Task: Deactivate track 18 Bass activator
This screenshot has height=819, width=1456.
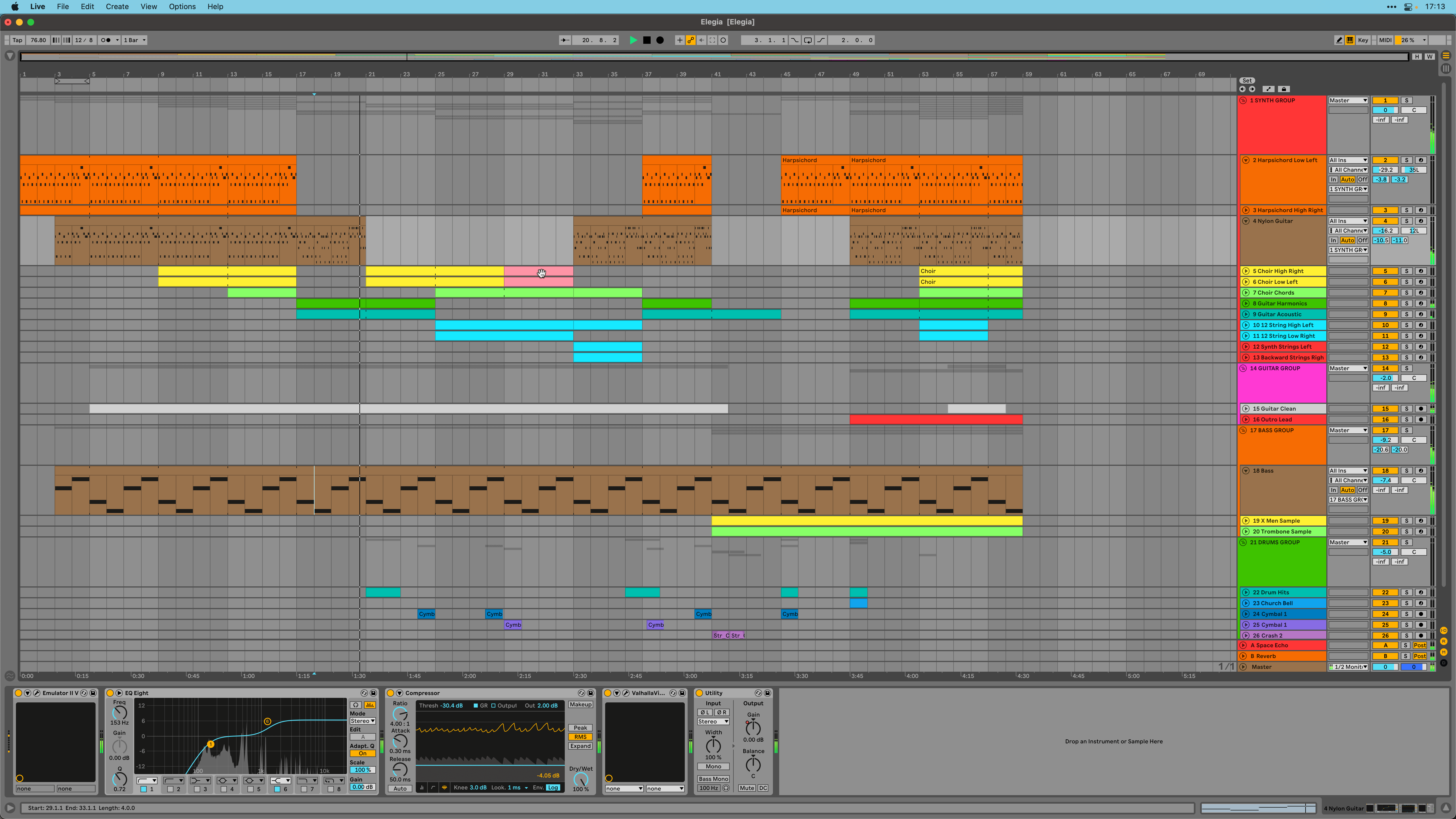Action: [x=1385, y=470]
